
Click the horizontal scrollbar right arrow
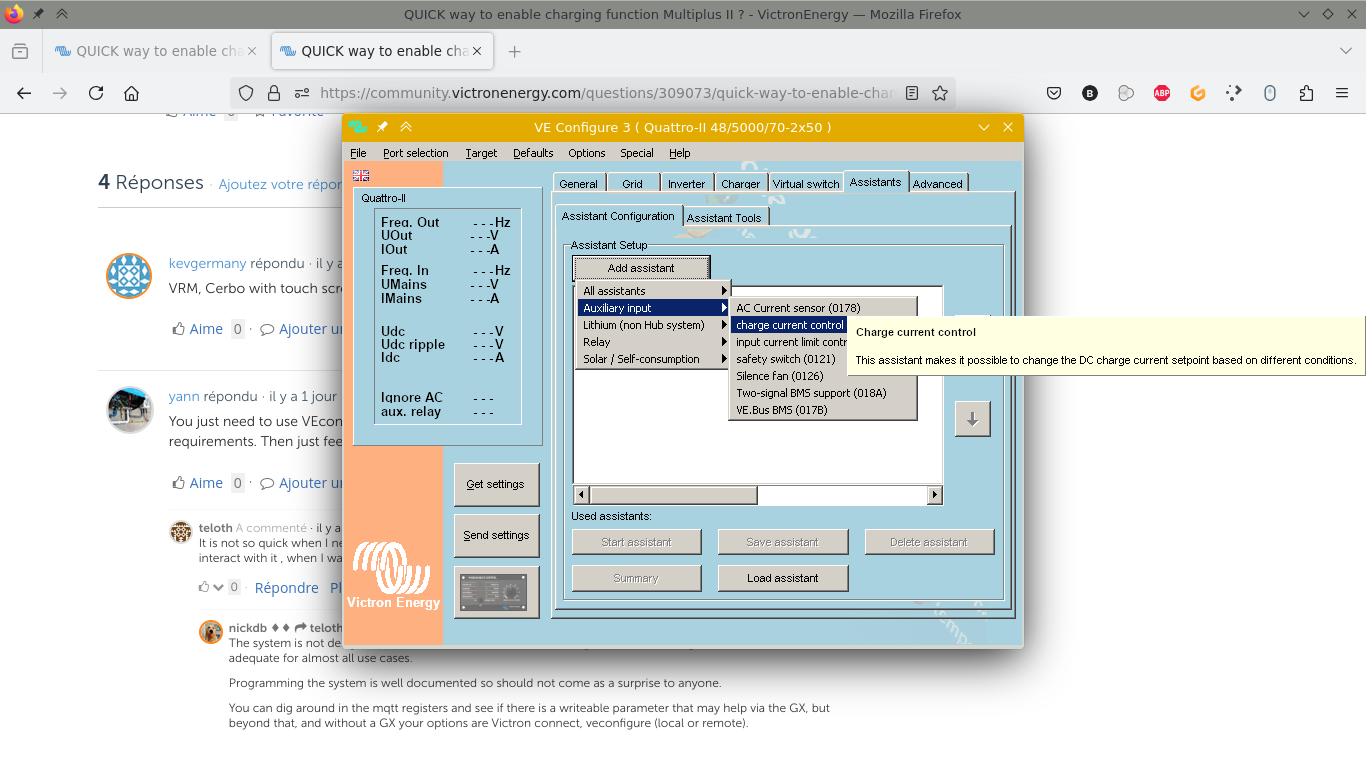tap(935, 495)
